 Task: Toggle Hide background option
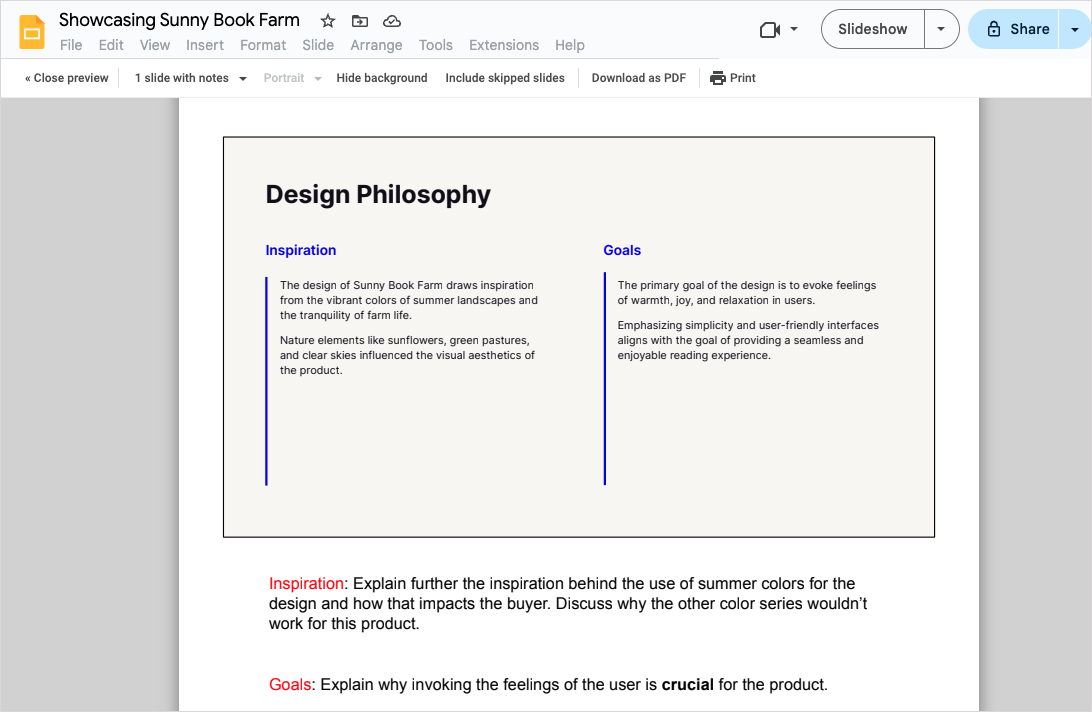coord(382,78)
